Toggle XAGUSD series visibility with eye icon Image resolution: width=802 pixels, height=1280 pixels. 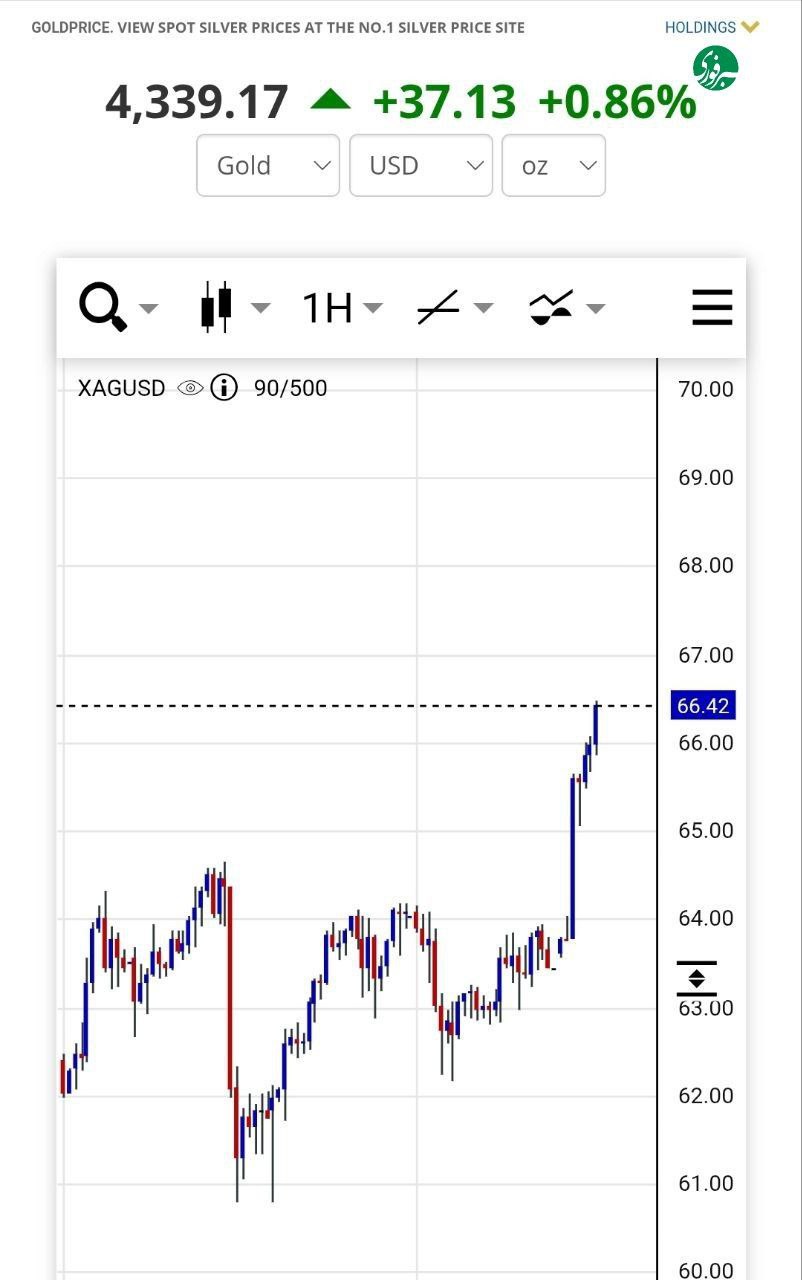click(x=190, y=388)
